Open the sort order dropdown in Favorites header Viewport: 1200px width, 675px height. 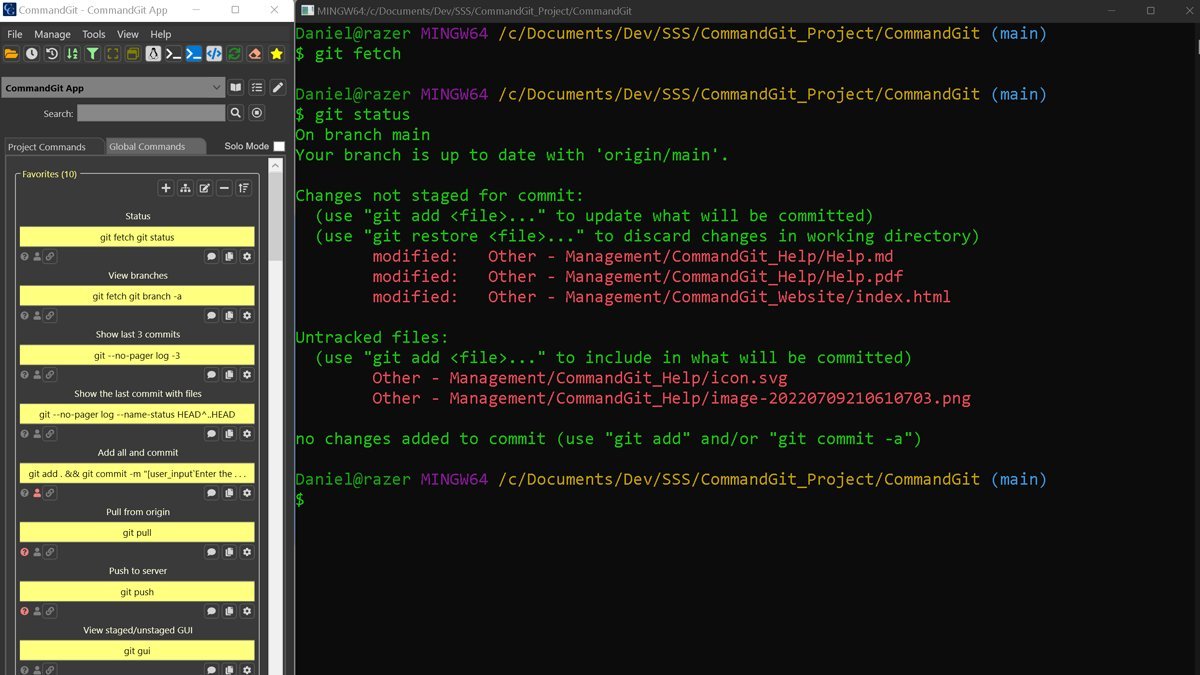tap(243, 188)
